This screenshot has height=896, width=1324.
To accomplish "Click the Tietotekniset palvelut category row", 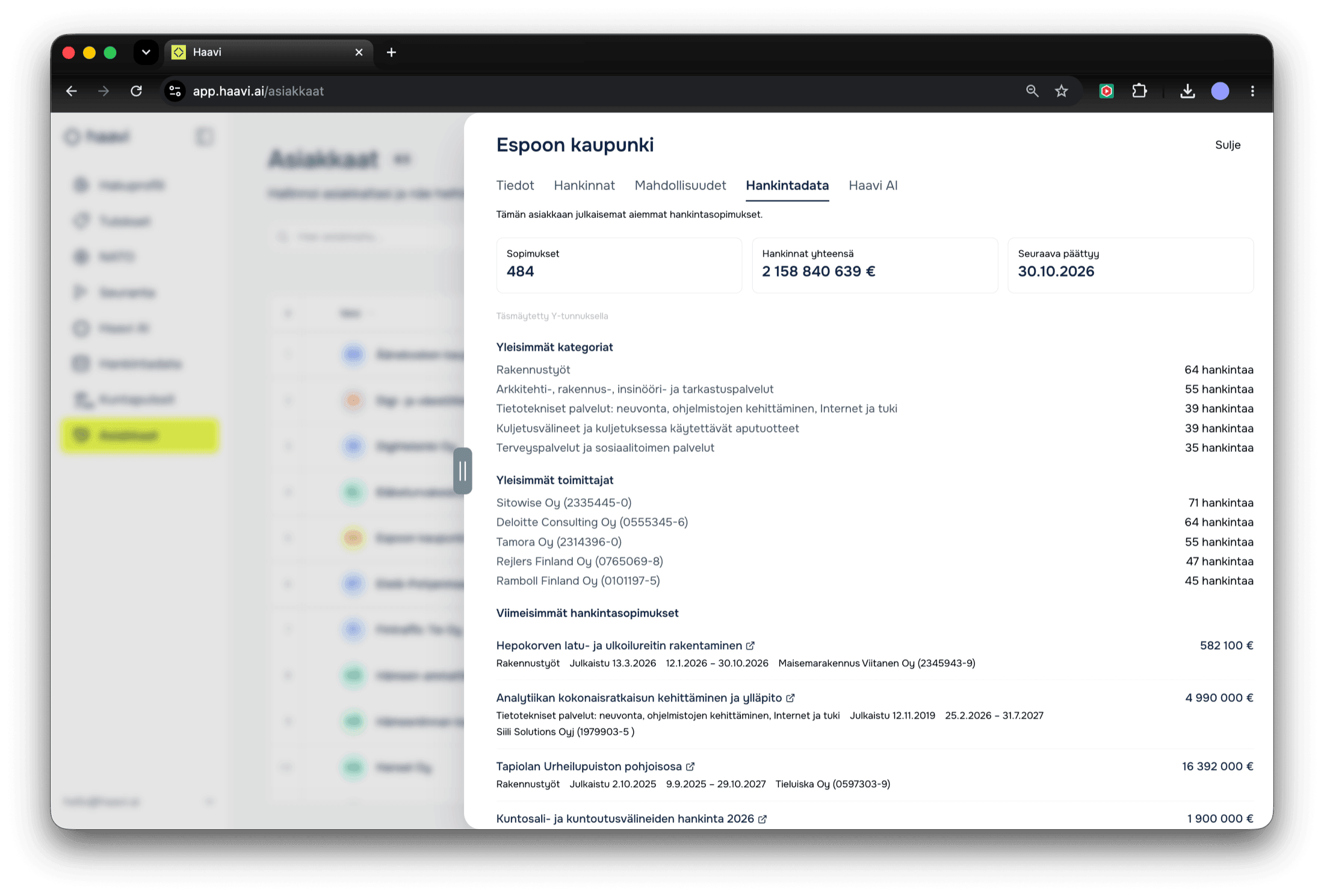I will (x=874, y=409).
